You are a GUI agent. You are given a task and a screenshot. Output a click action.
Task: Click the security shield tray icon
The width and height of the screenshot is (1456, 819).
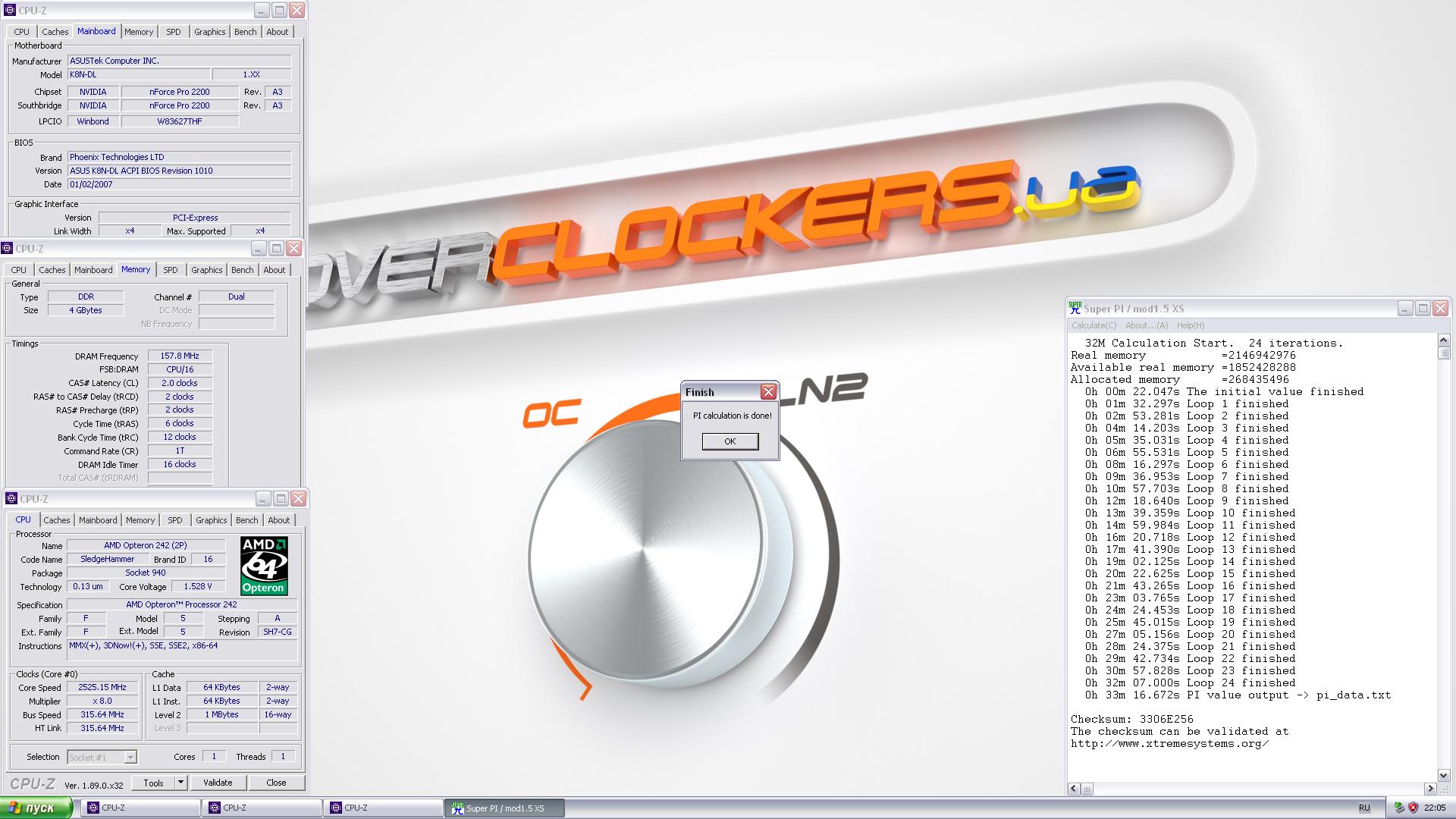[1413, 808]
